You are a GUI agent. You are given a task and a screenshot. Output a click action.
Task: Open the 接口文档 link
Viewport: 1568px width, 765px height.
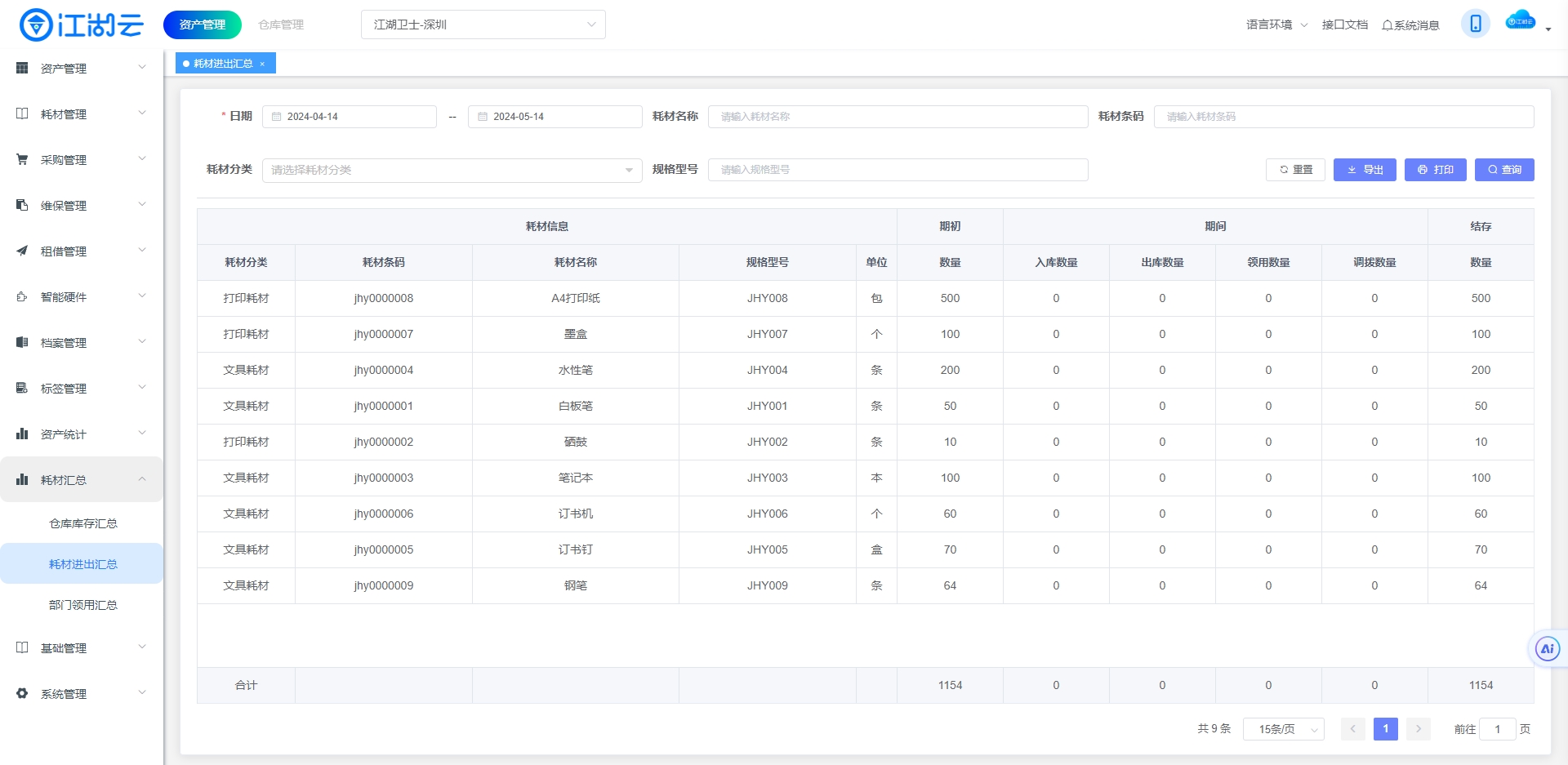pos(1344,24)
